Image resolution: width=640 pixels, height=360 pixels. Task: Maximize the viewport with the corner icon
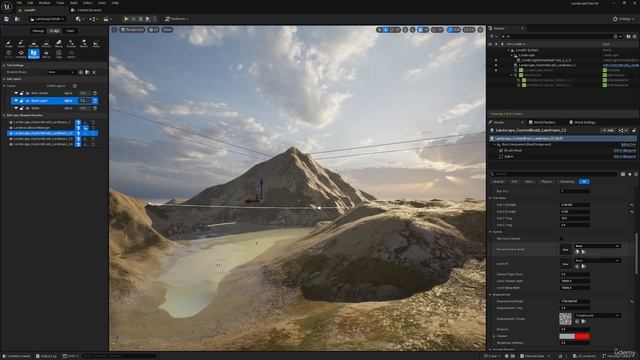pyautogui.click(x=480, y=30)
